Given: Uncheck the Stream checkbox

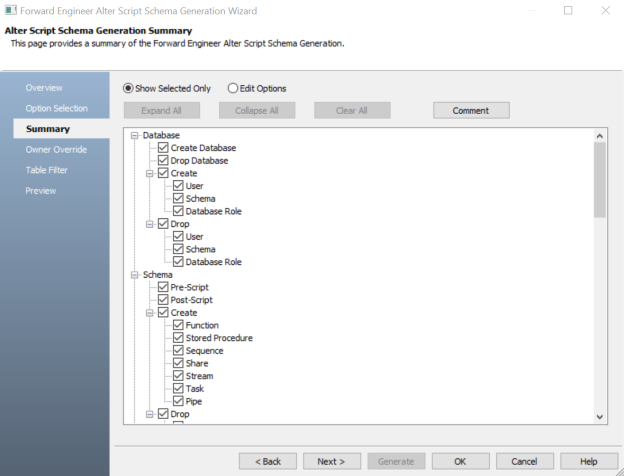Looking at the screenshot, I should (x=178, y=376).
